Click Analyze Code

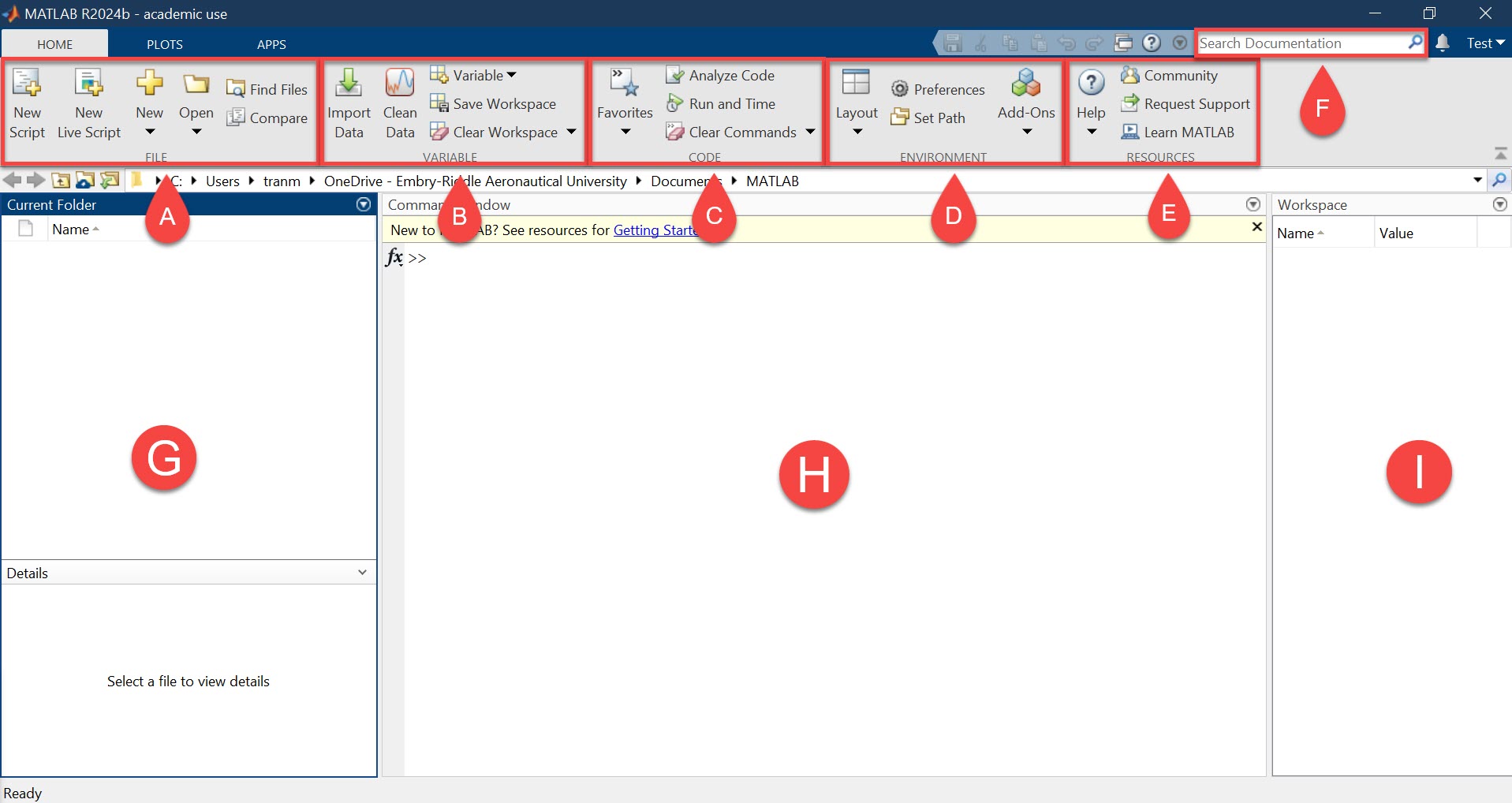pyautogui.click(x=720, y=75)
